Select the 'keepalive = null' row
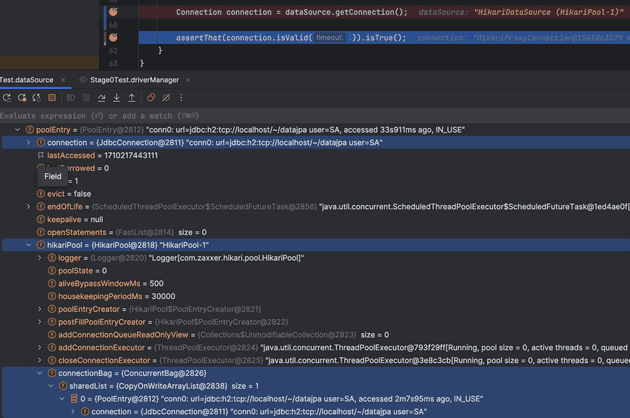This screenshot has height=418, width=630. tap(315, 219)
